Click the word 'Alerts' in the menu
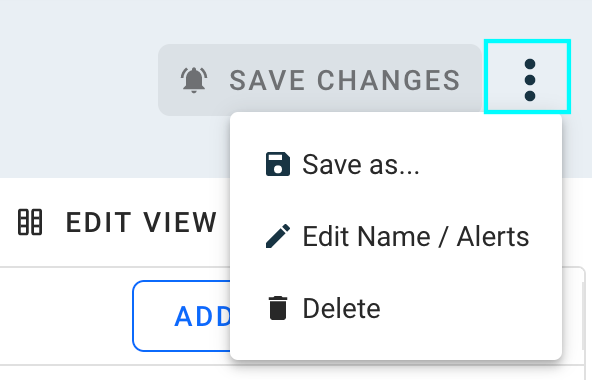The width and height of the screenshot is (592, 380). pos(493,236)
